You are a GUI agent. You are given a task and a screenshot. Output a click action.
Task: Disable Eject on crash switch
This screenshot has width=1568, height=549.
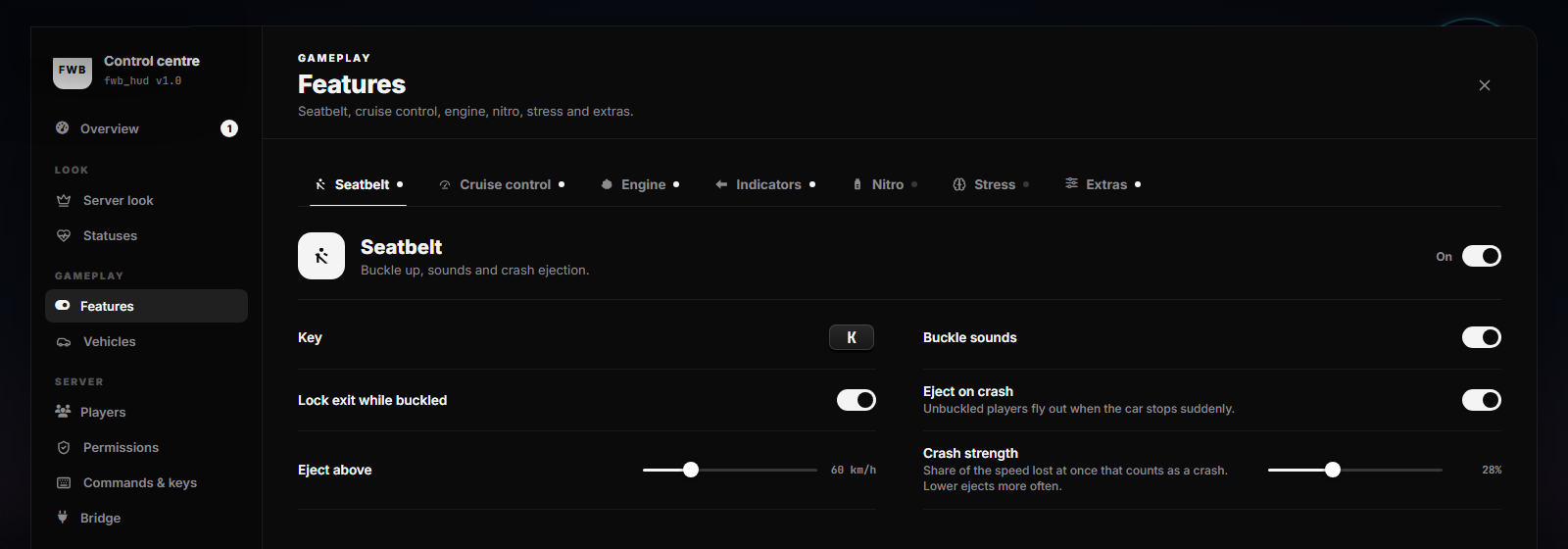pos(1482,400)
